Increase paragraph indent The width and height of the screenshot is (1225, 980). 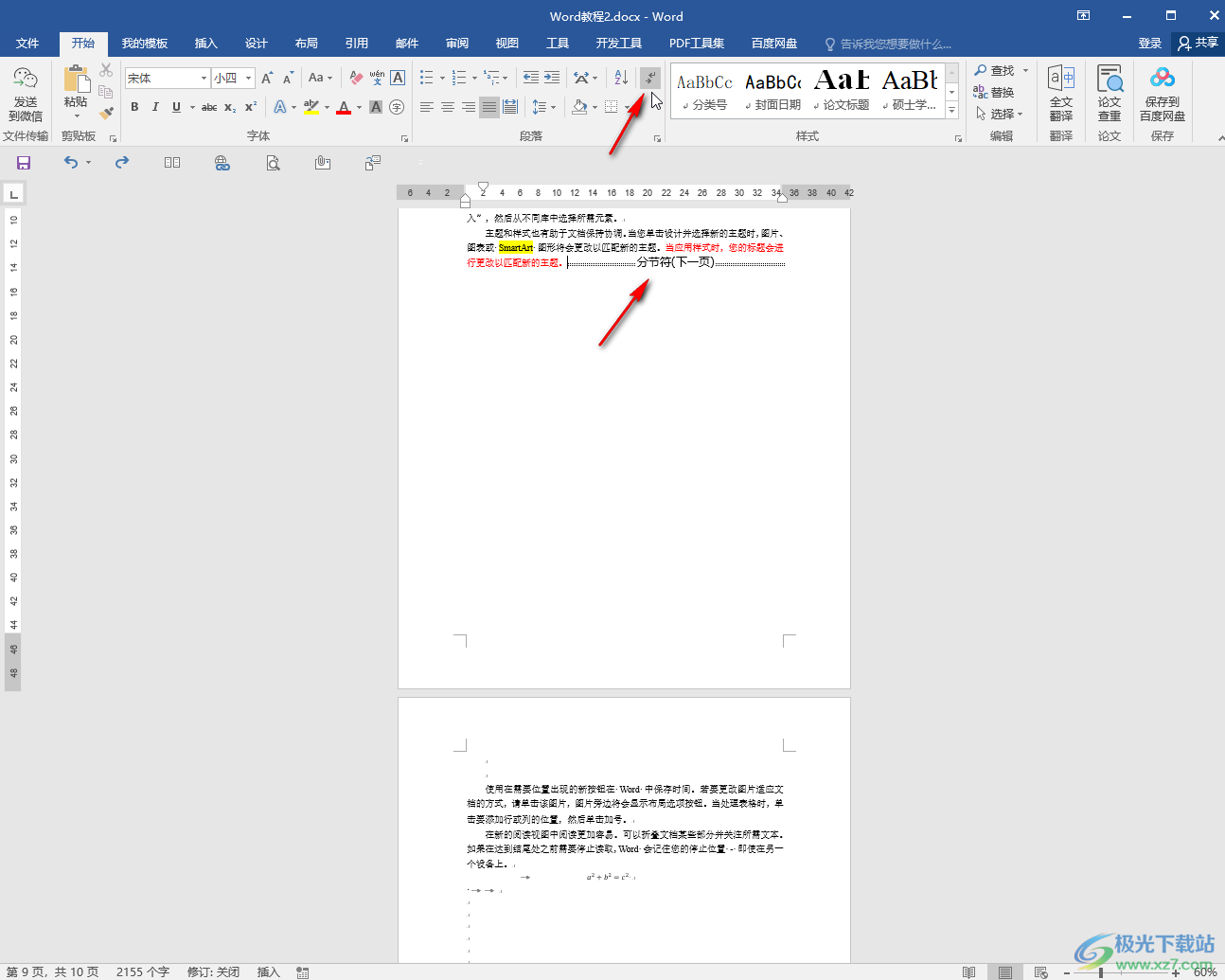pos(552,78)
